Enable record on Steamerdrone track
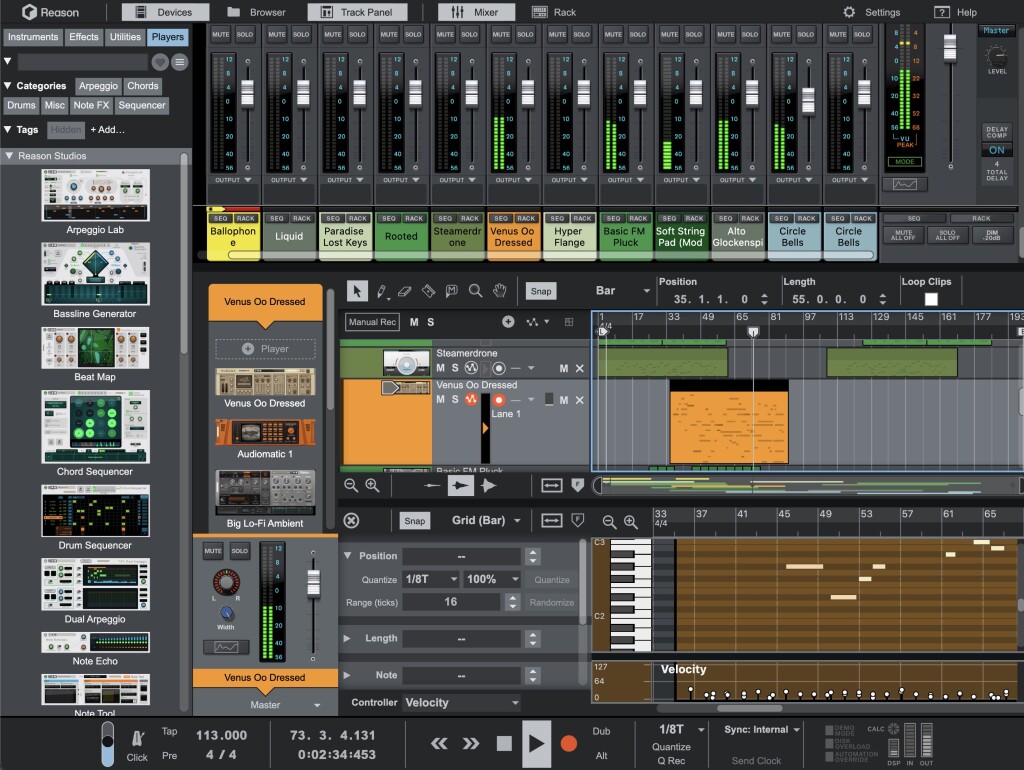This screenshot has height=770, width=1024. [499, 368]
